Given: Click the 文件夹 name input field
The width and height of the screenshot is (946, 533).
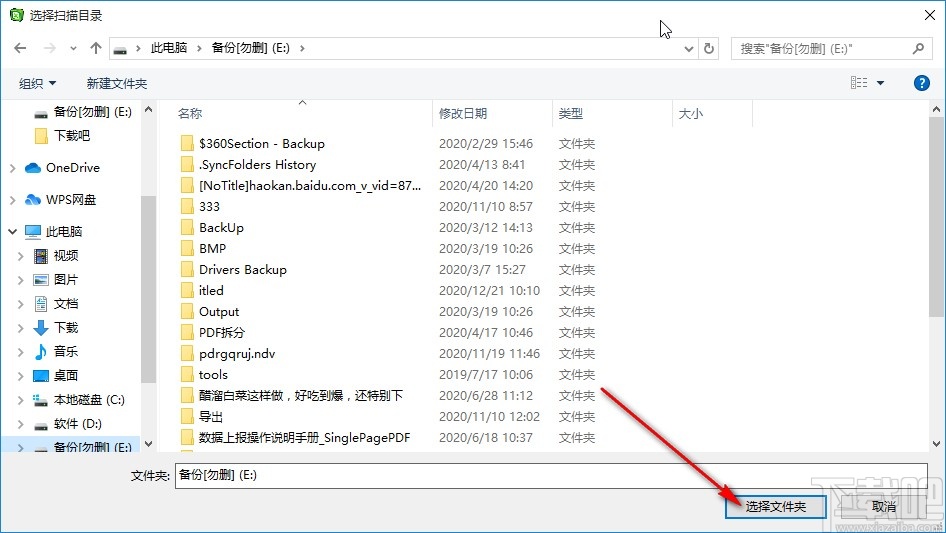Looking at the screenshot, I should 551,476.
